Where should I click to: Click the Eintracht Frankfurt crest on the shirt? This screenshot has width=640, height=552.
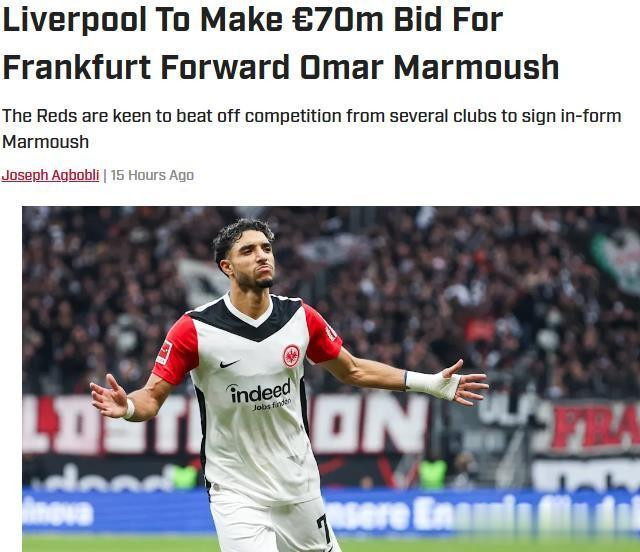pyautogui.click(x=291, y=356)
